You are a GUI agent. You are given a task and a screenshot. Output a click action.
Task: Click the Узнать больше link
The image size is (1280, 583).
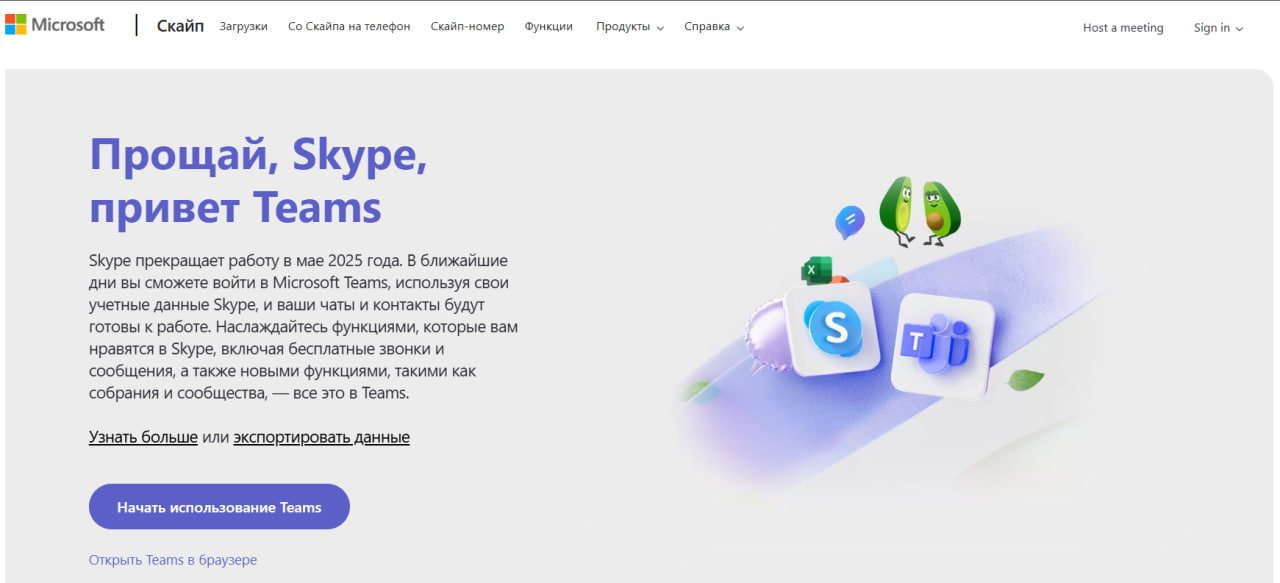[143, 437]
